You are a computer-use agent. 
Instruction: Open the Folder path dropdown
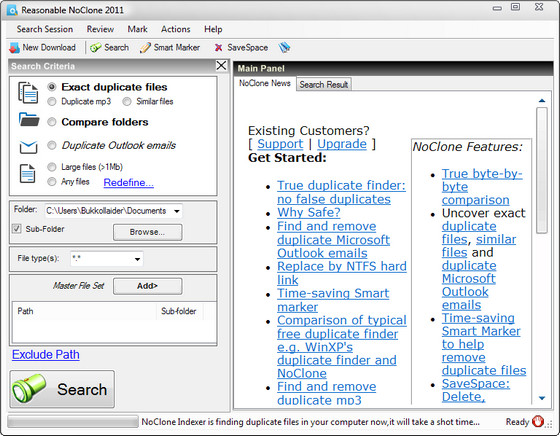coord(176,211)
